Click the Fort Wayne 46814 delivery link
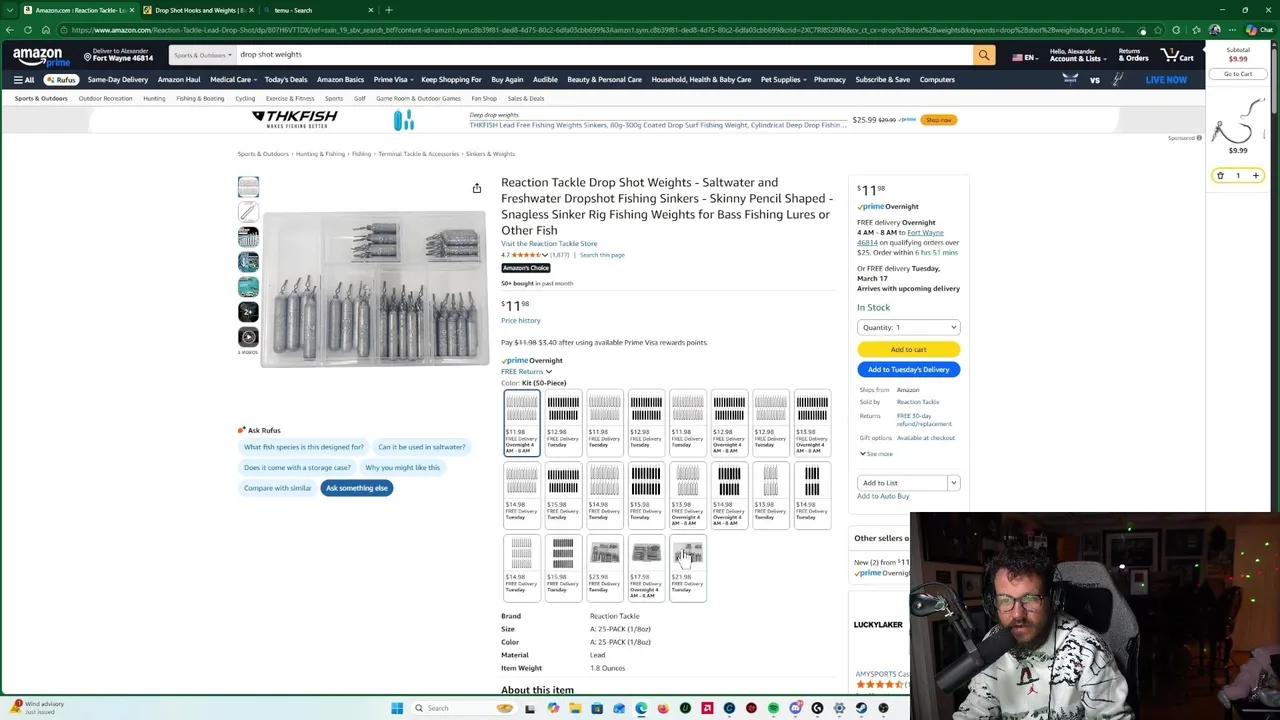 [x=900, y=237]
